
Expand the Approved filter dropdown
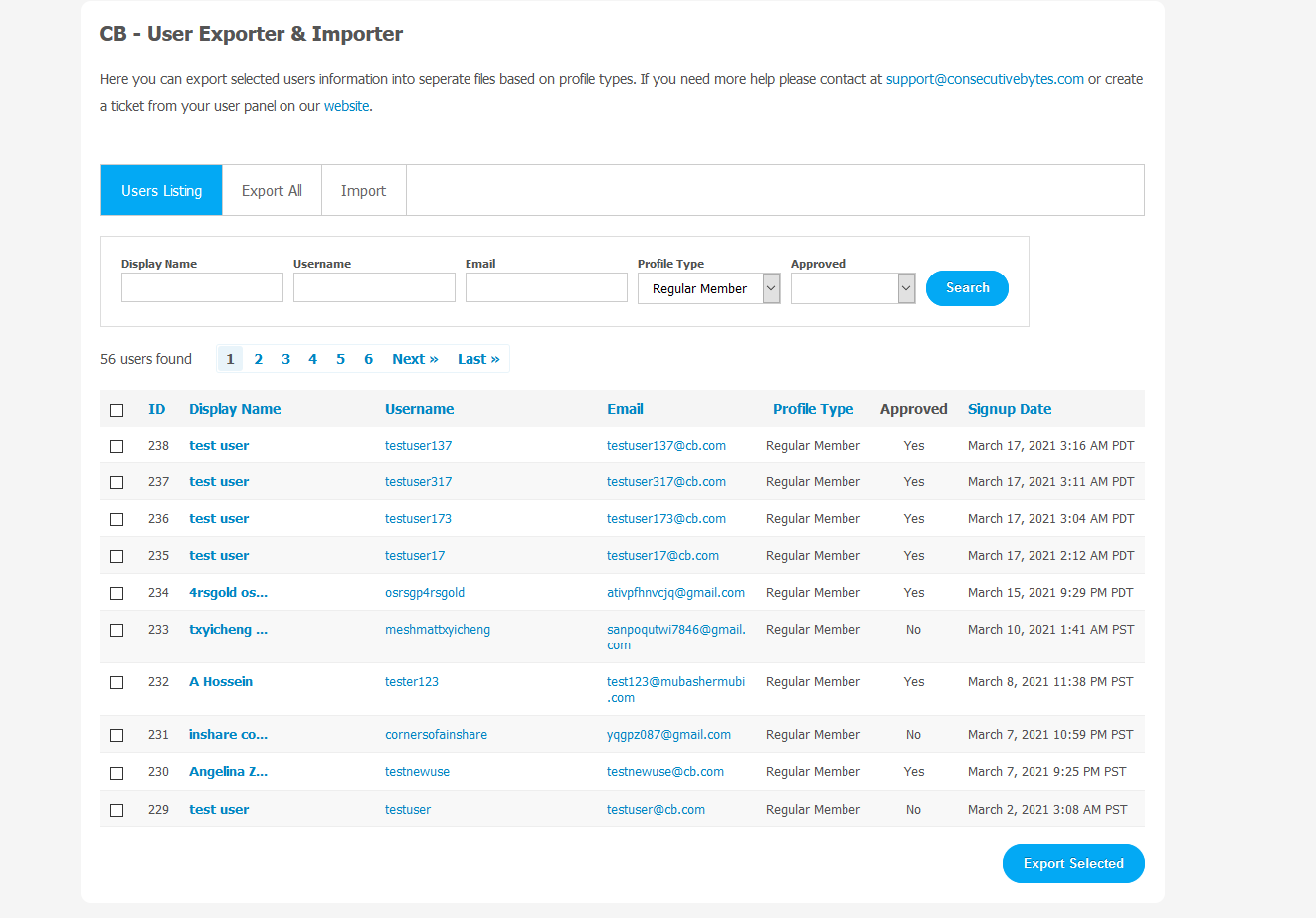(x=852, y=288)
